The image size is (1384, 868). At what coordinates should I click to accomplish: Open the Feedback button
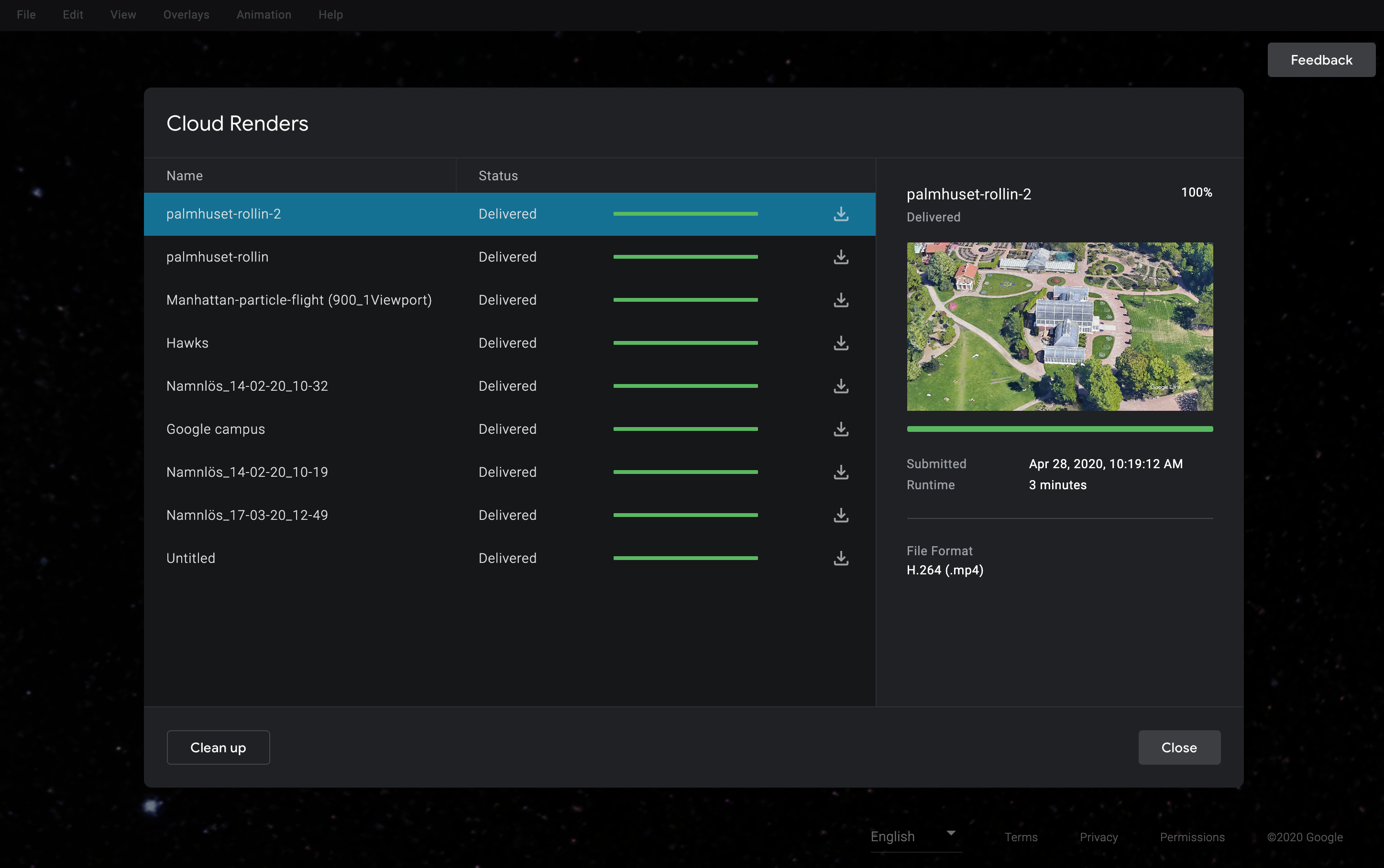1321,60
